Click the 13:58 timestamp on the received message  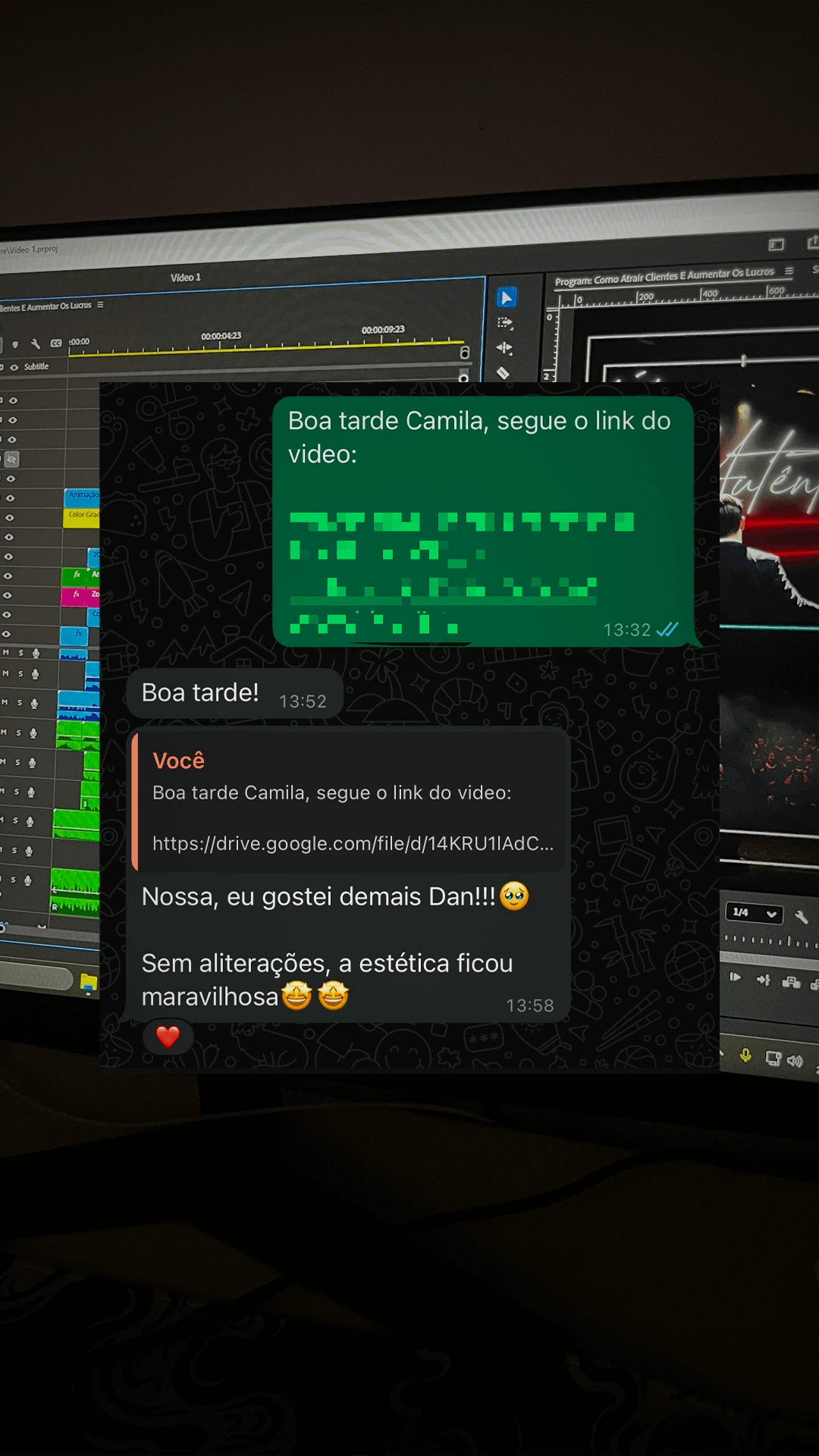coord(530,1006)
